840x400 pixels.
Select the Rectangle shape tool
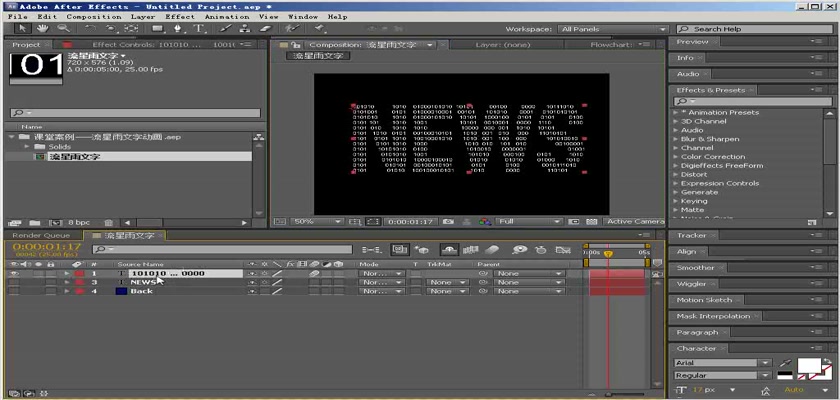tap(158, 29)
